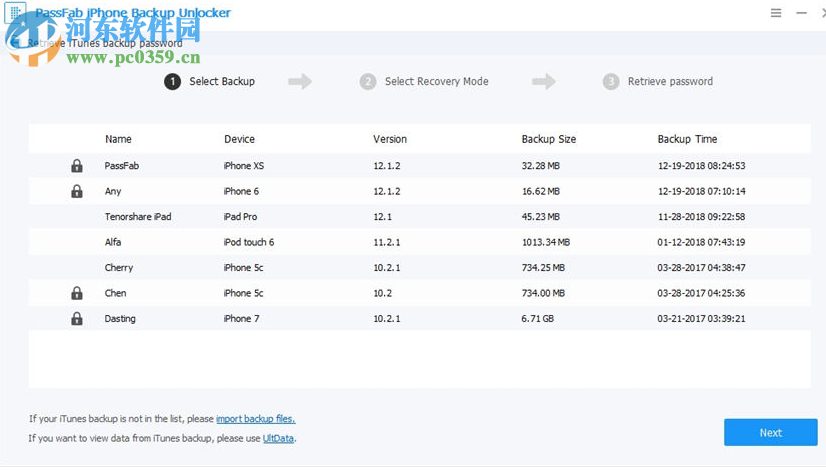
Task: Select the Retrieve password step label
Action: (670, 82)
